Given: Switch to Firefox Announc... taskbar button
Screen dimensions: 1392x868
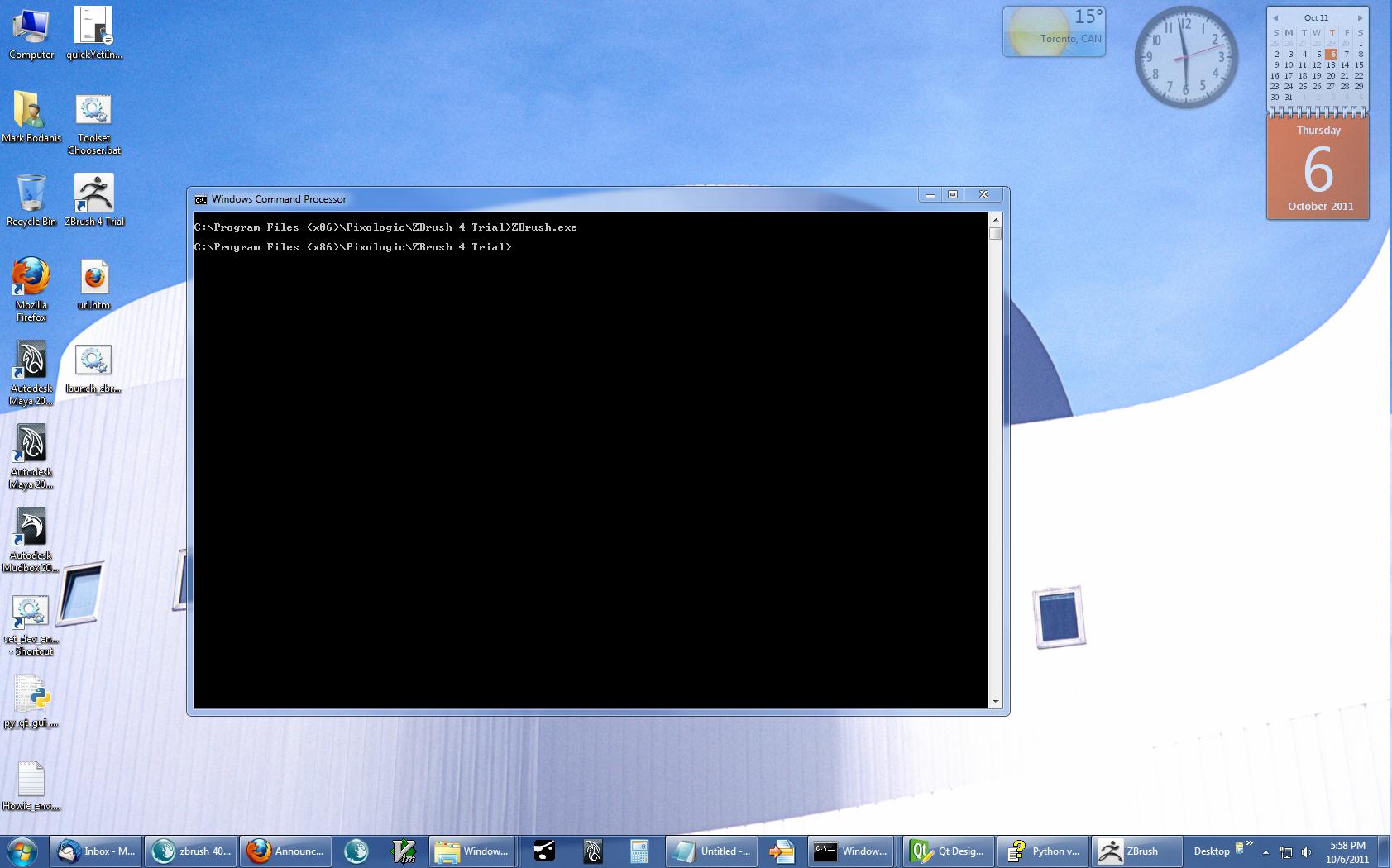Looking at the screenshot, I should (285, 851).
